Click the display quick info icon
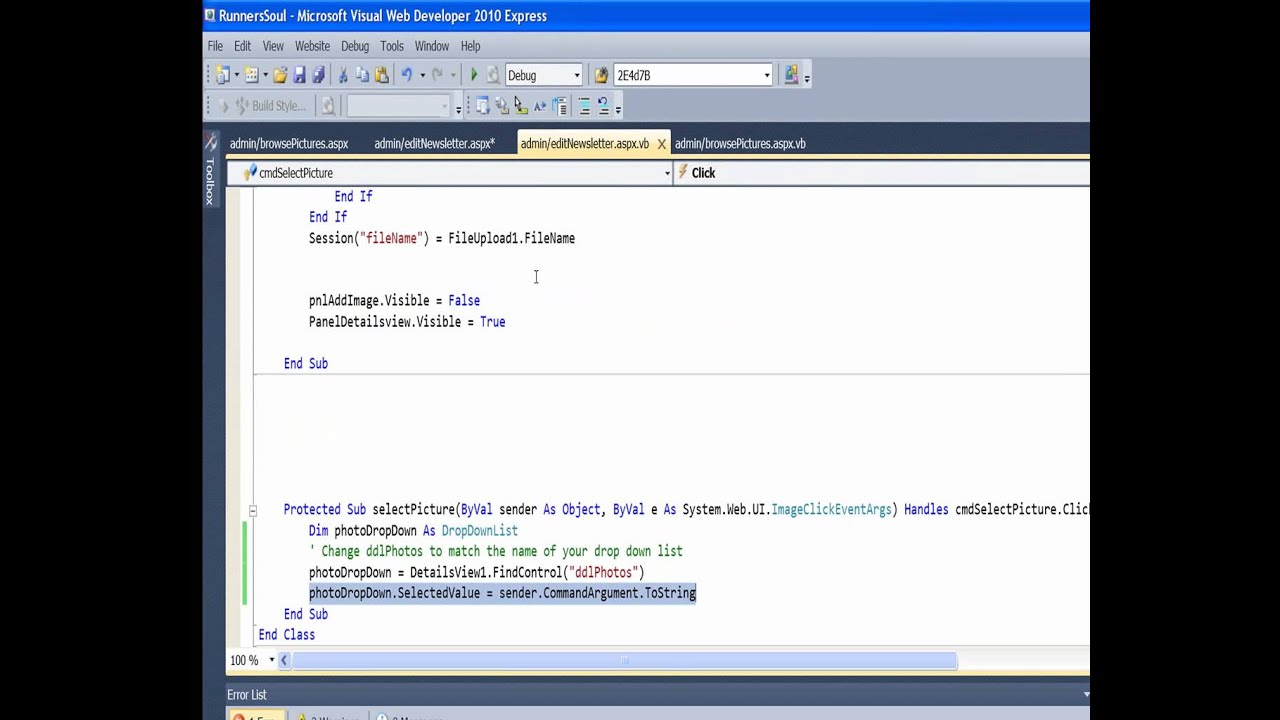This screenshot has height=720, width=1280. click(520, 105)
